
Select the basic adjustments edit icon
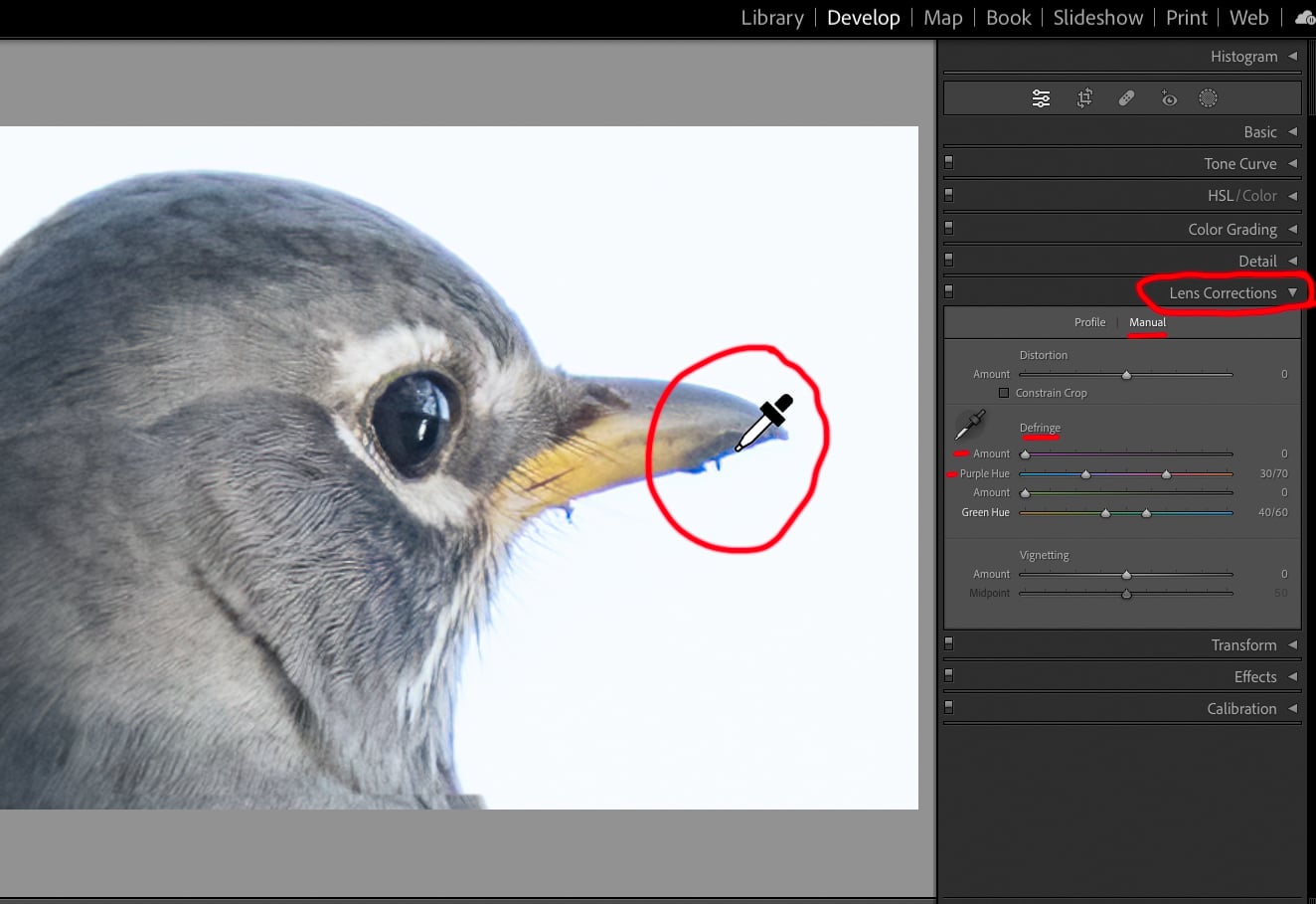tap(1041, 97)
